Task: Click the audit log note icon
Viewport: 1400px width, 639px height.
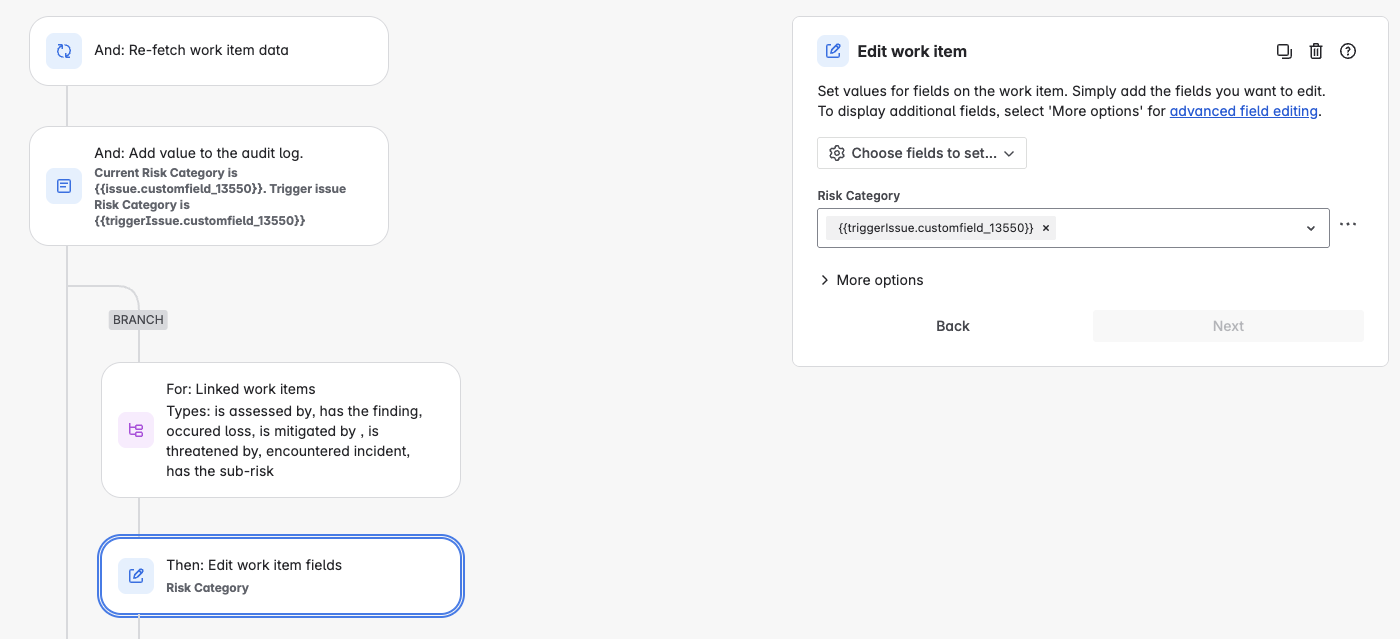Action: click(64, 186)
